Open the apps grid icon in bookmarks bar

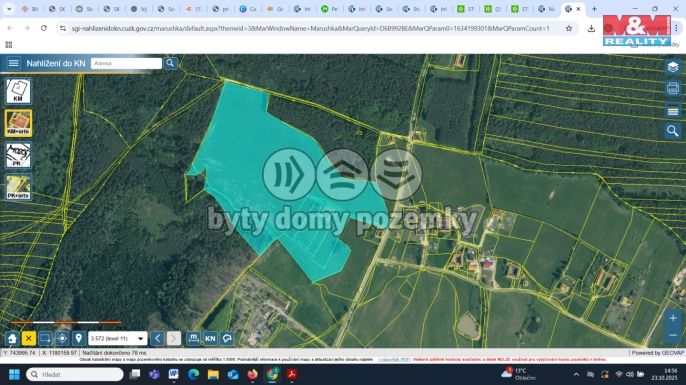point(8,45)
